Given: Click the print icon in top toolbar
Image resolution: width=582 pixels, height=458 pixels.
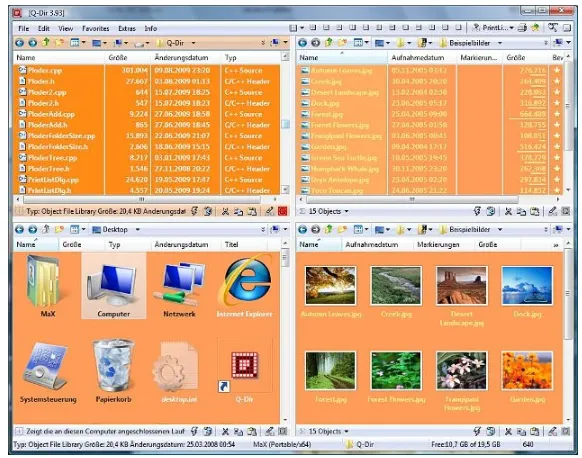Looking at the screenshot, I should (x=522, y=28).
